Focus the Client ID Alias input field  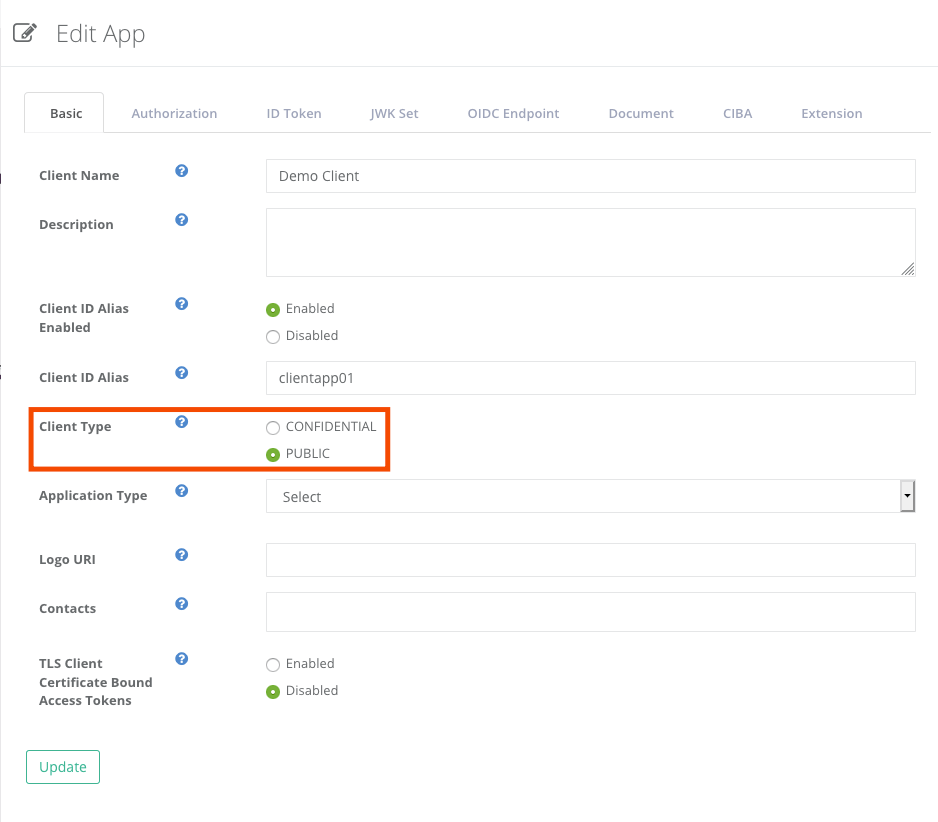(590, 377)
